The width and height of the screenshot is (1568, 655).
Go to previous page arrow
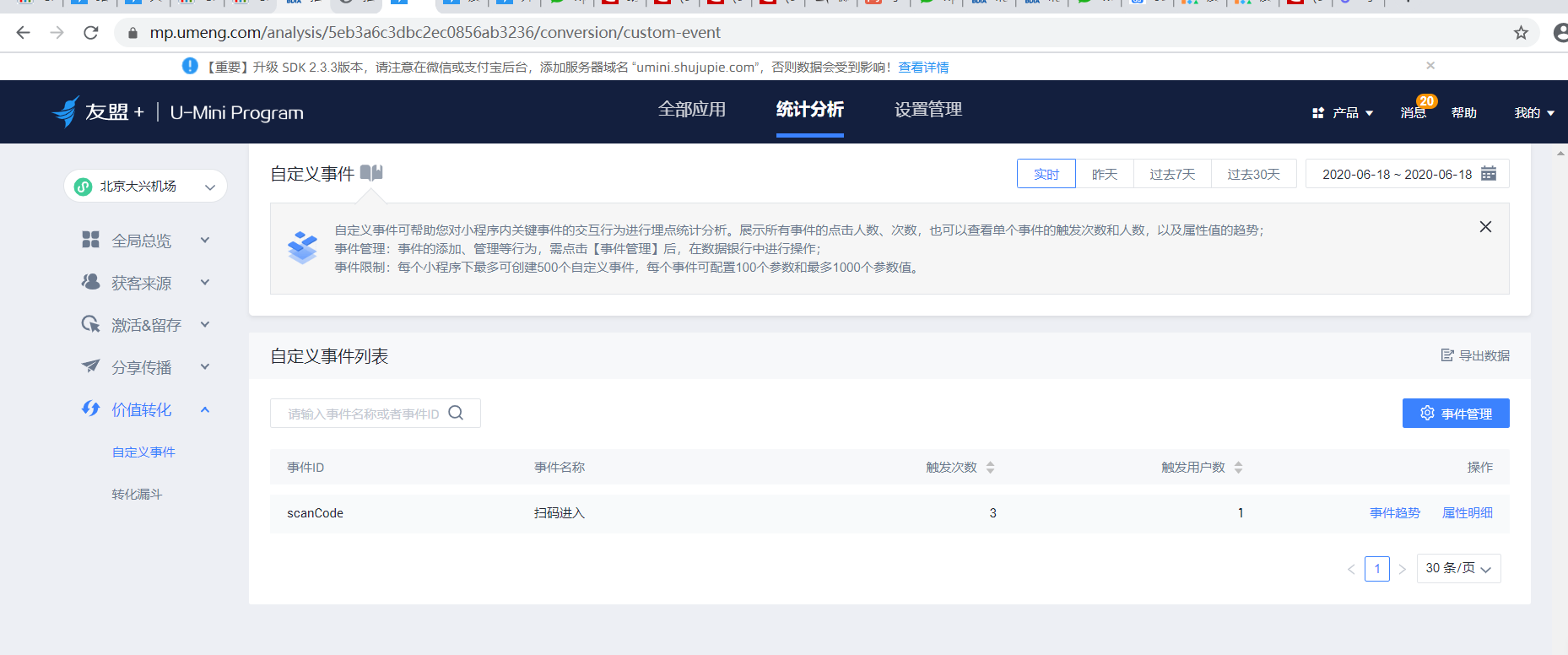coord(1351,569)
